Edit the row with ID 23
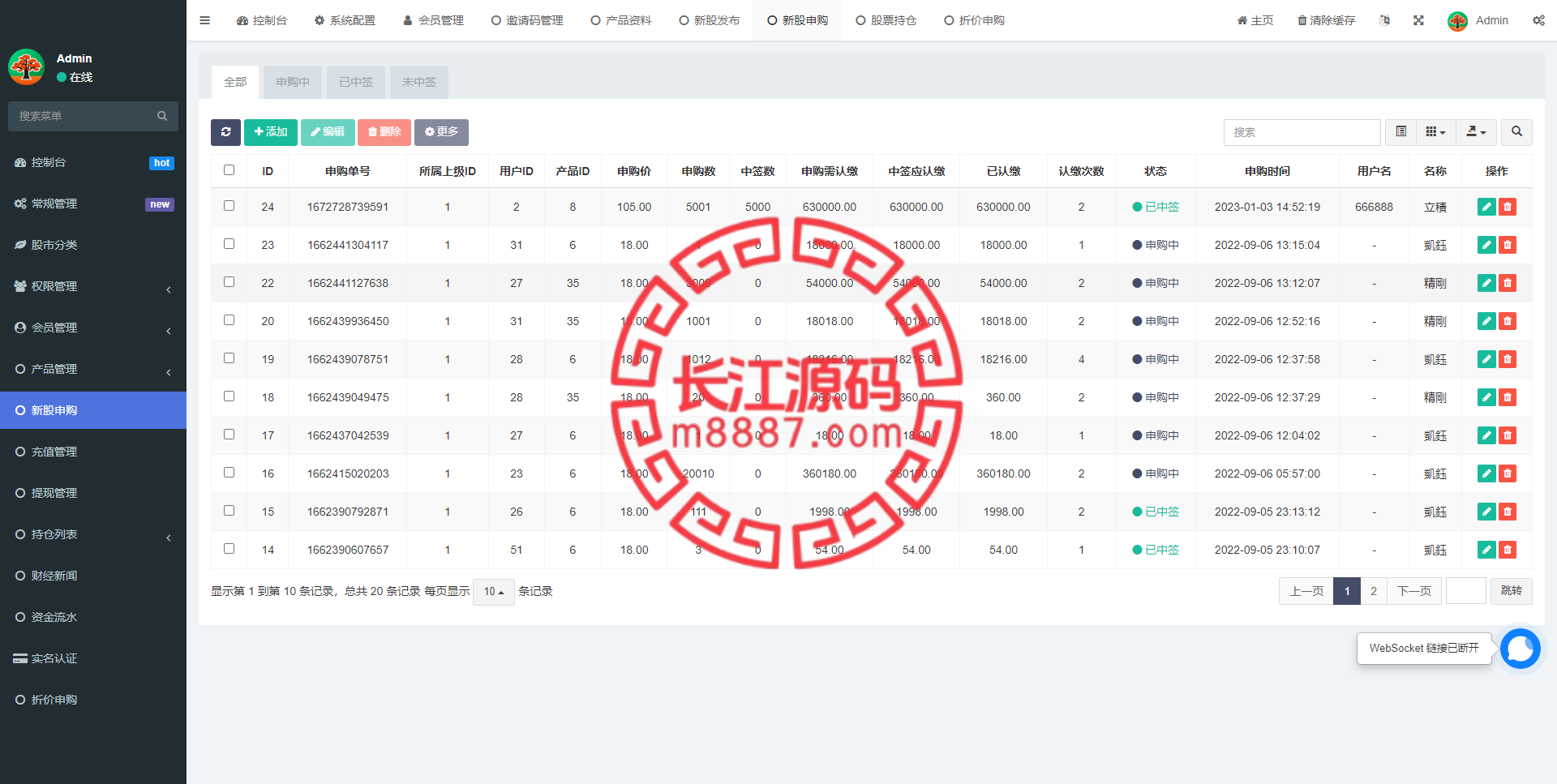The height and width of the screenshot is (784, 1557). point(1486,245)
